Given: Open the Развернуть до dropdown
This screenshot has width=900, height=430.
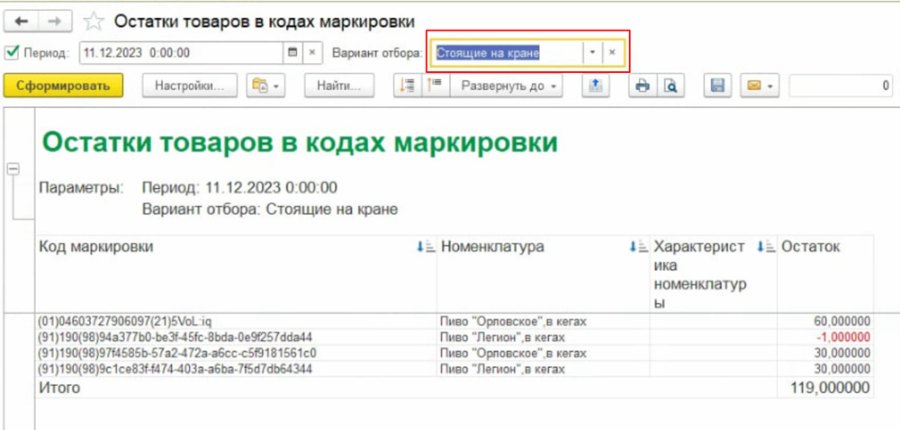Looking at the screenshot, I should tap(506, 86).
